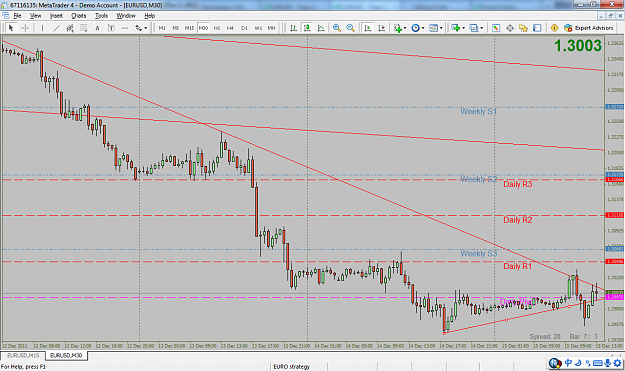
Task: Expand the Templates dropdown arrow
Action: [x=441, y=28]
